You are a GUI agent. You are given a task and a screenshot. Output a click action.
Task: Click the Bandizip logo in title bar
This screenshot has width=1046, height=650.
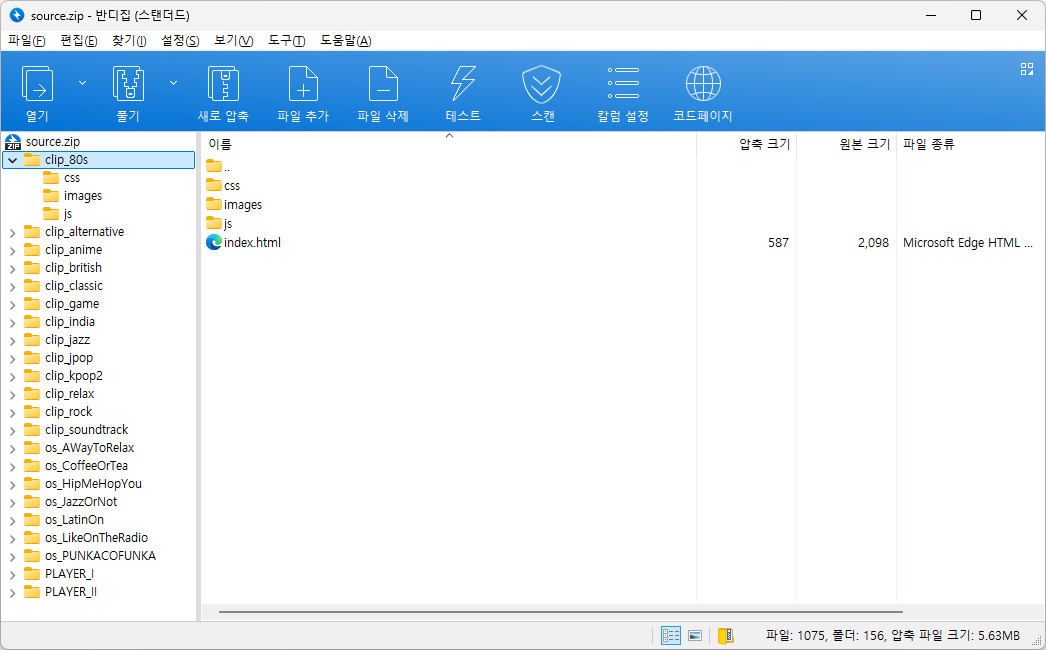(17, 15)
